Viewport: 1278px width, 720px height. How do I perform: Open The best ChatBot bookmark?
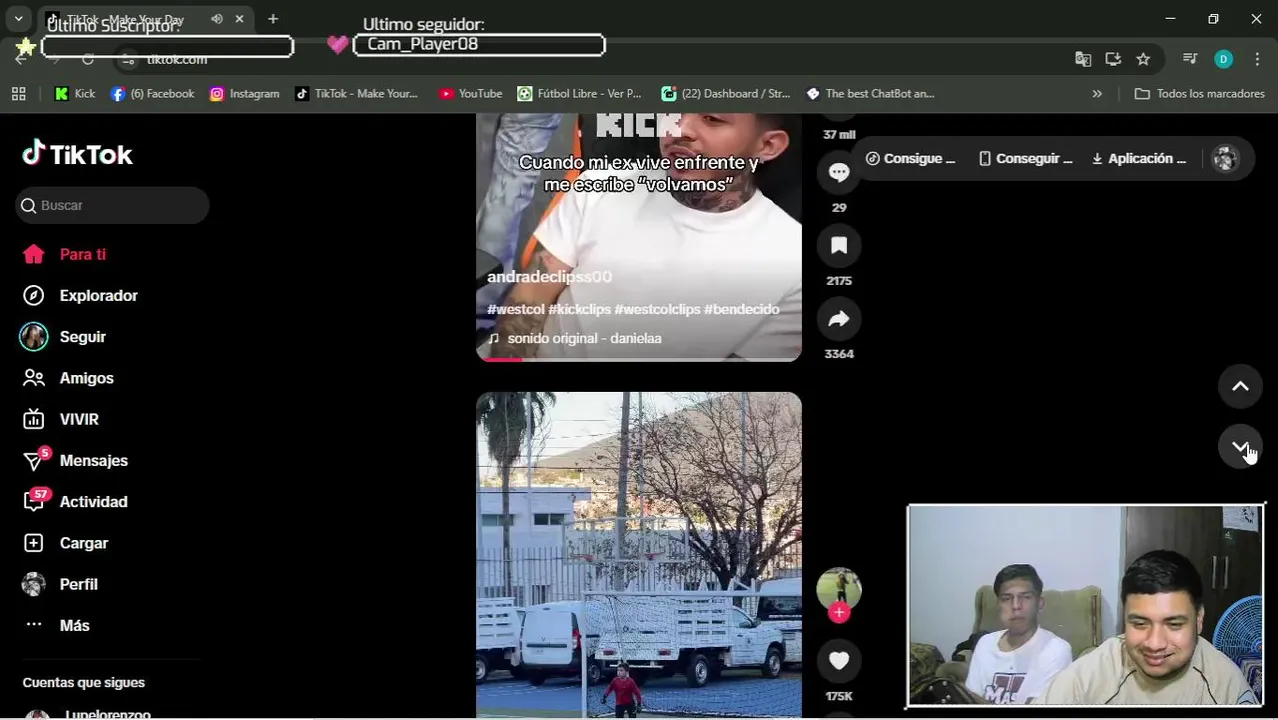coord(870,94)
